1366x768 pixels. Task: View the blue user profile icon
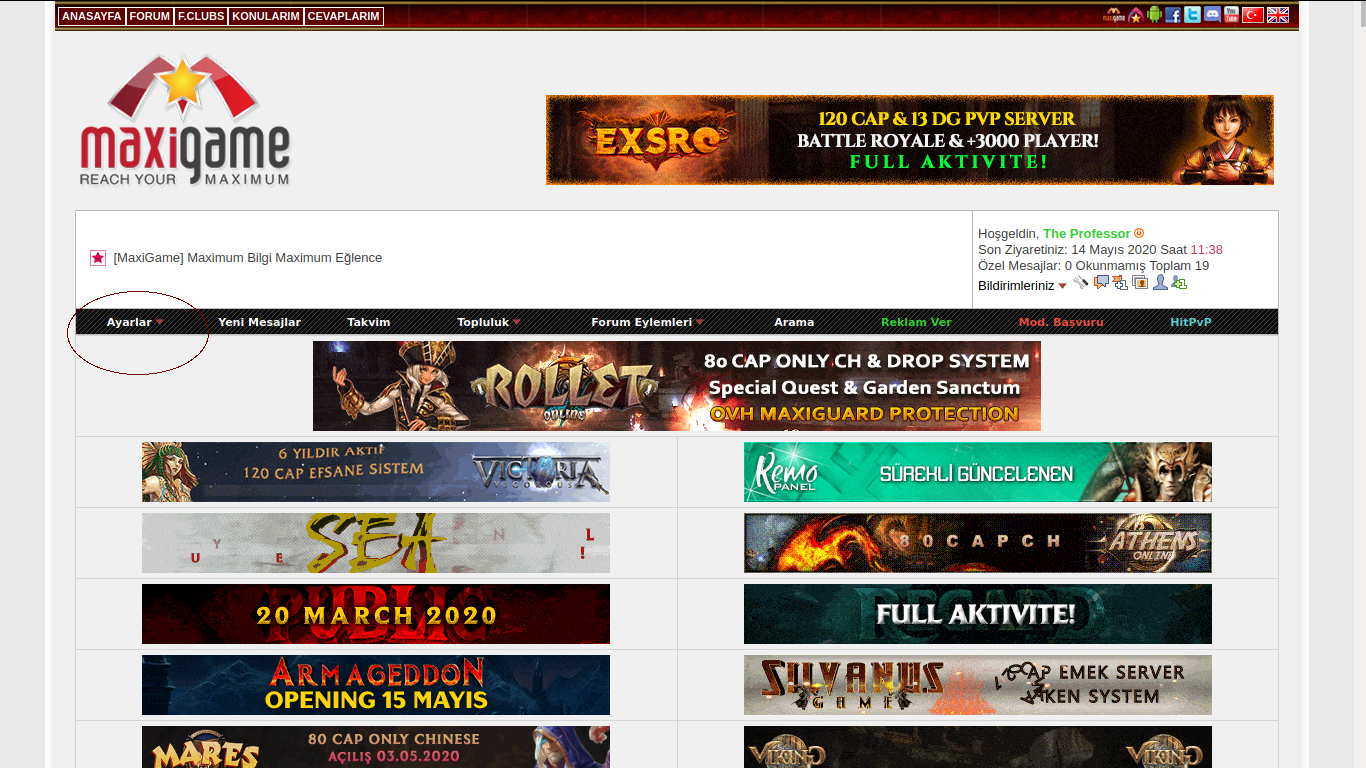click(x=1160, y=282)
